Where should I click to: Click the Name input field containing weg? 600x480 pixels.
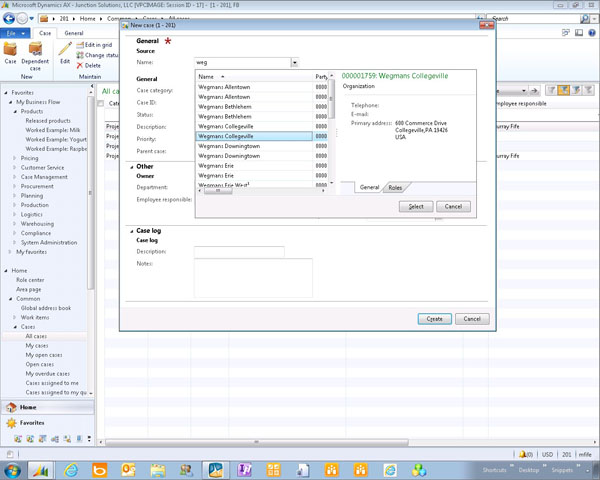point(243,62)
